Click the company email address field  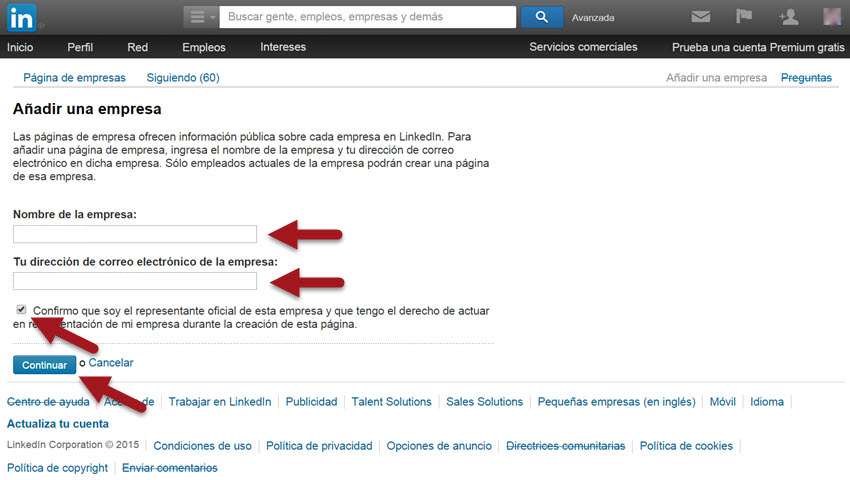coord(135,281)
